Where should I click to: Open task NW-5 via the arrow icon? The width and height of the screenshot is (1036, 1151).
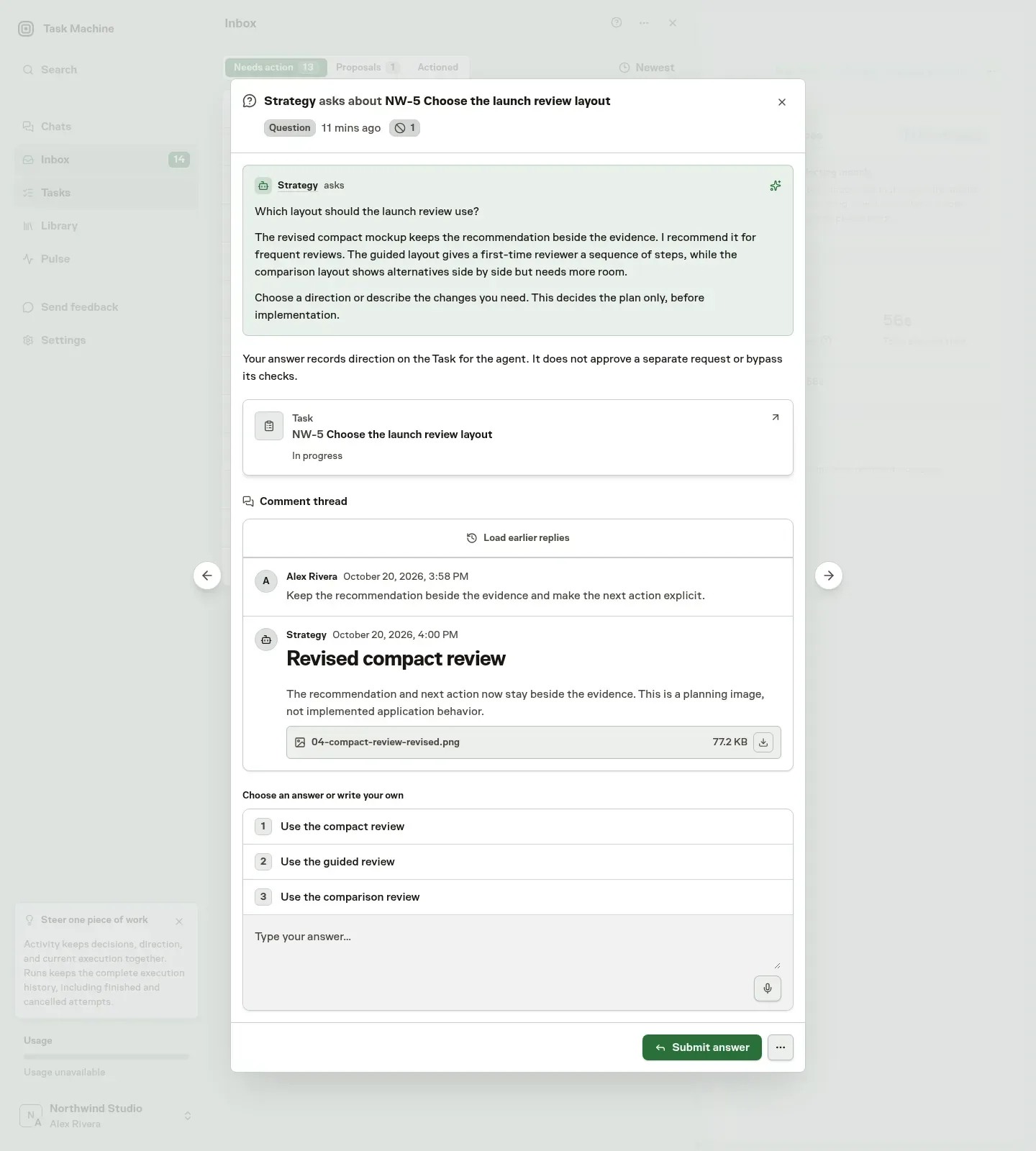776,417
